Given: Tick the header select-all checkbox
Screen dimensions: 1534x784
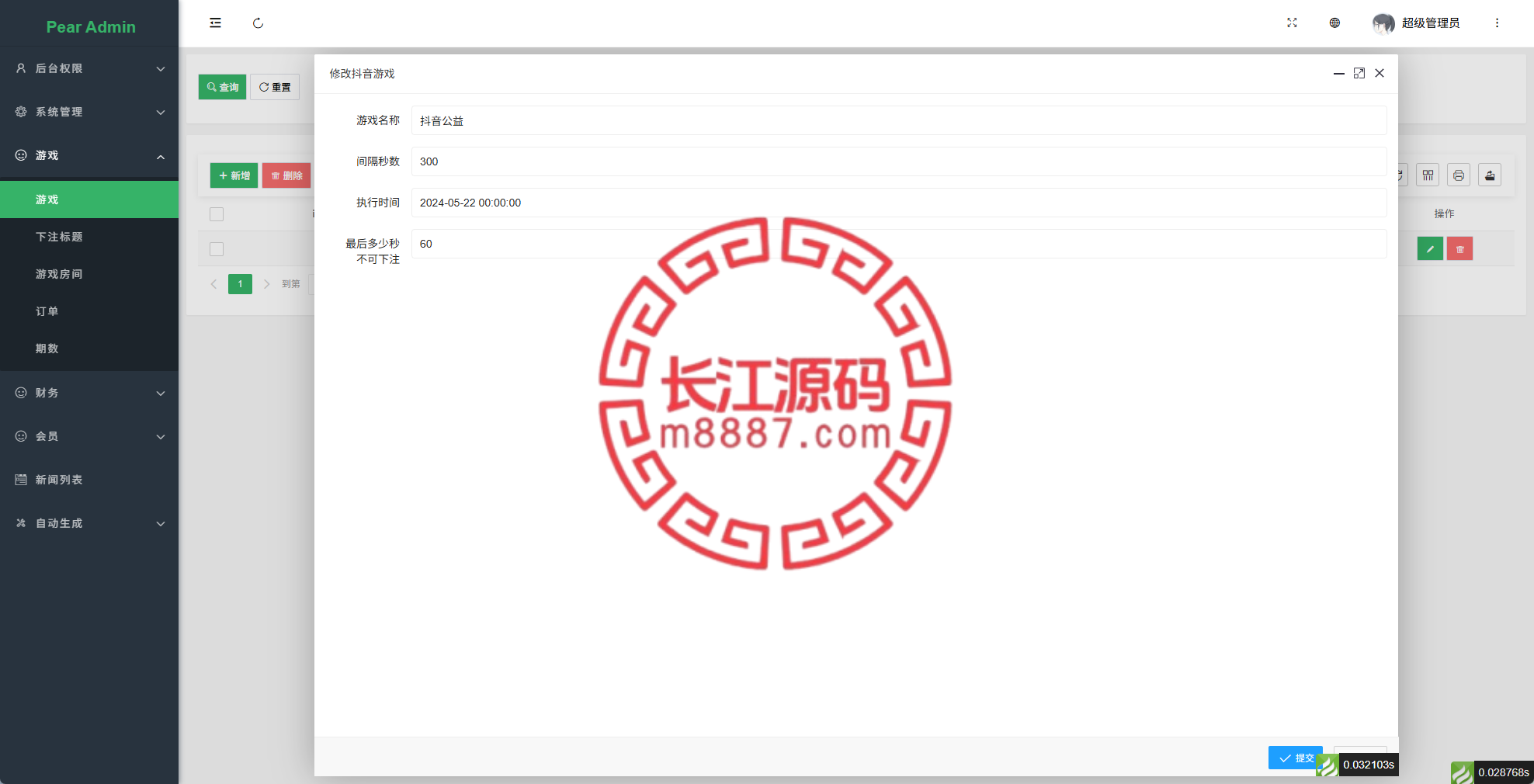Looking at the screenshot, I should point(217,214).
